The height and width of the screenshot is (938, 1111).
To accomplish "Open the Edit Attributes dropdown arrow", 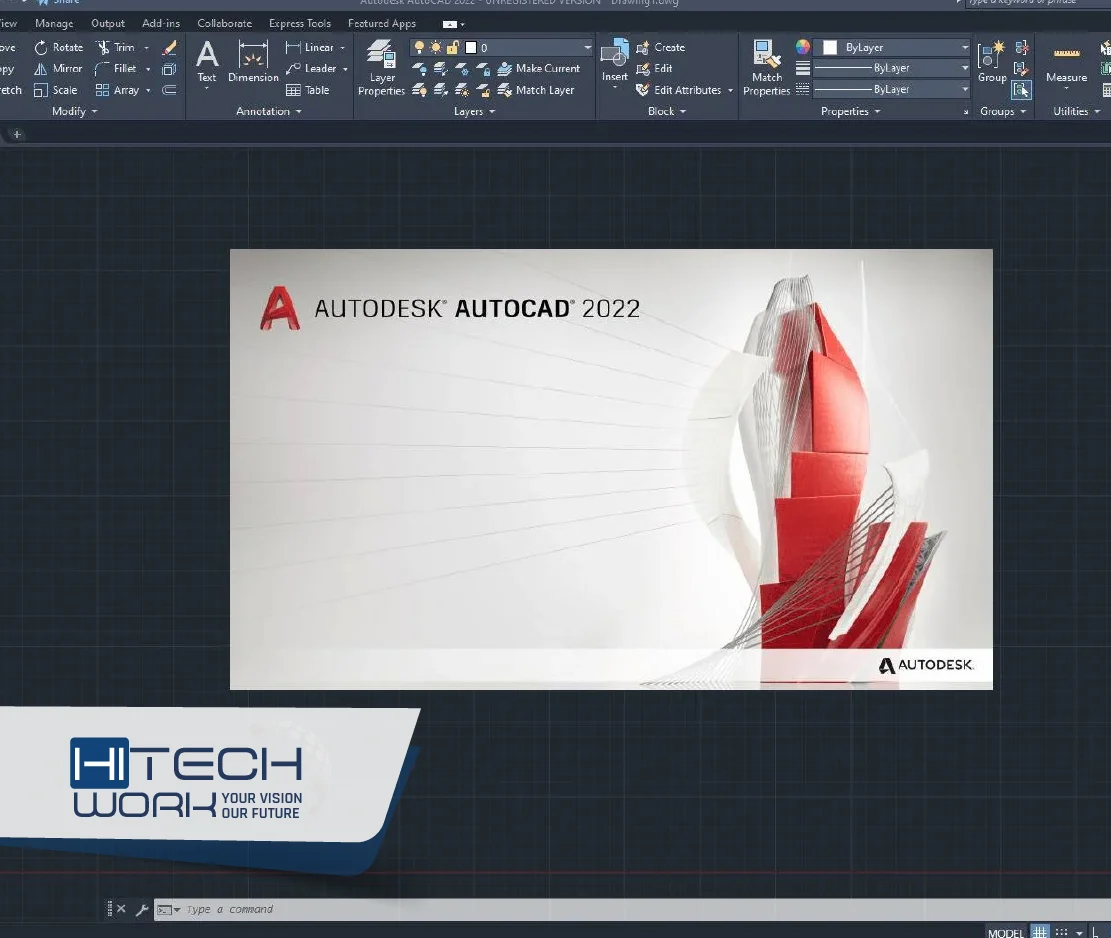I will 731,90.
